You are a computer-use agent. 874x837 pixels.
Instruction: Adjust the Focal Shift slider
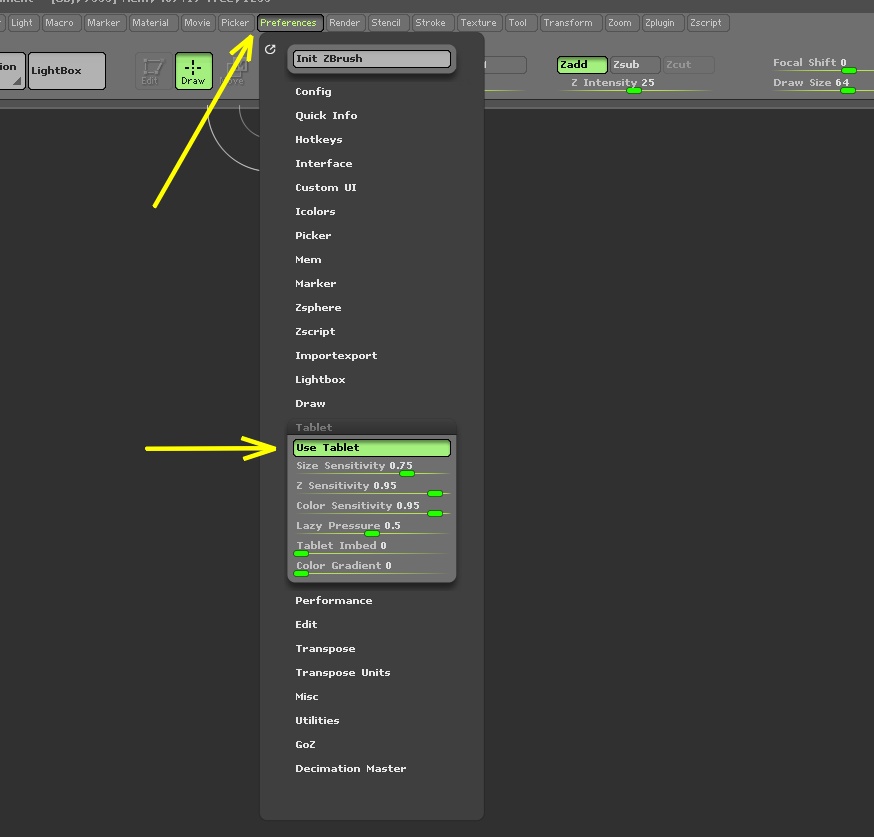click(x=823, y=65)
